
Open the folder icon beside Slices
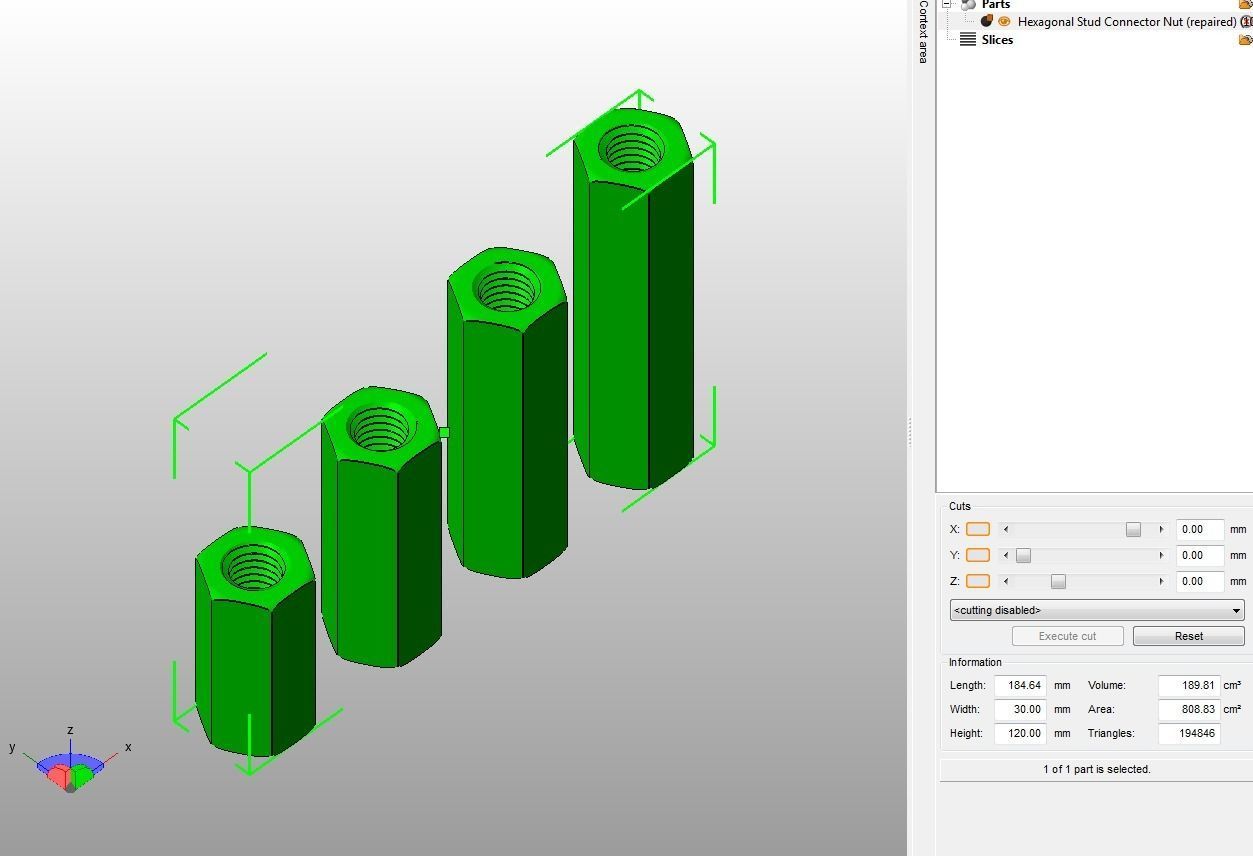1243,38
